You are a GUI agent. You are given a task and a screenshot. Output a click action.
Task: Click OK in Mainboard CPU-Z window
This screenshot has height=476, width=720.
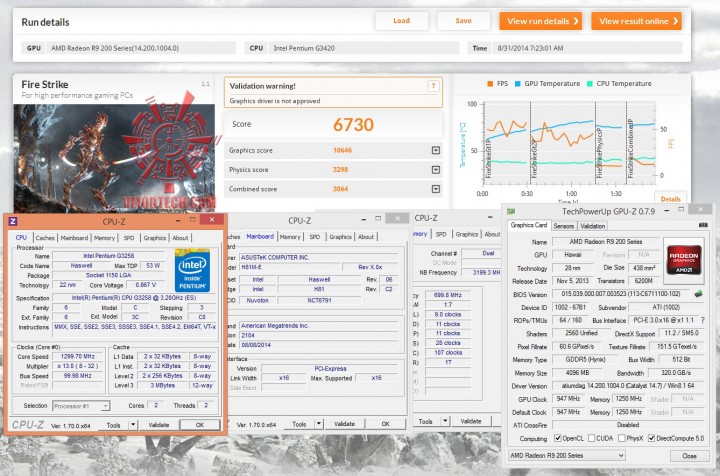coord(385,424)
